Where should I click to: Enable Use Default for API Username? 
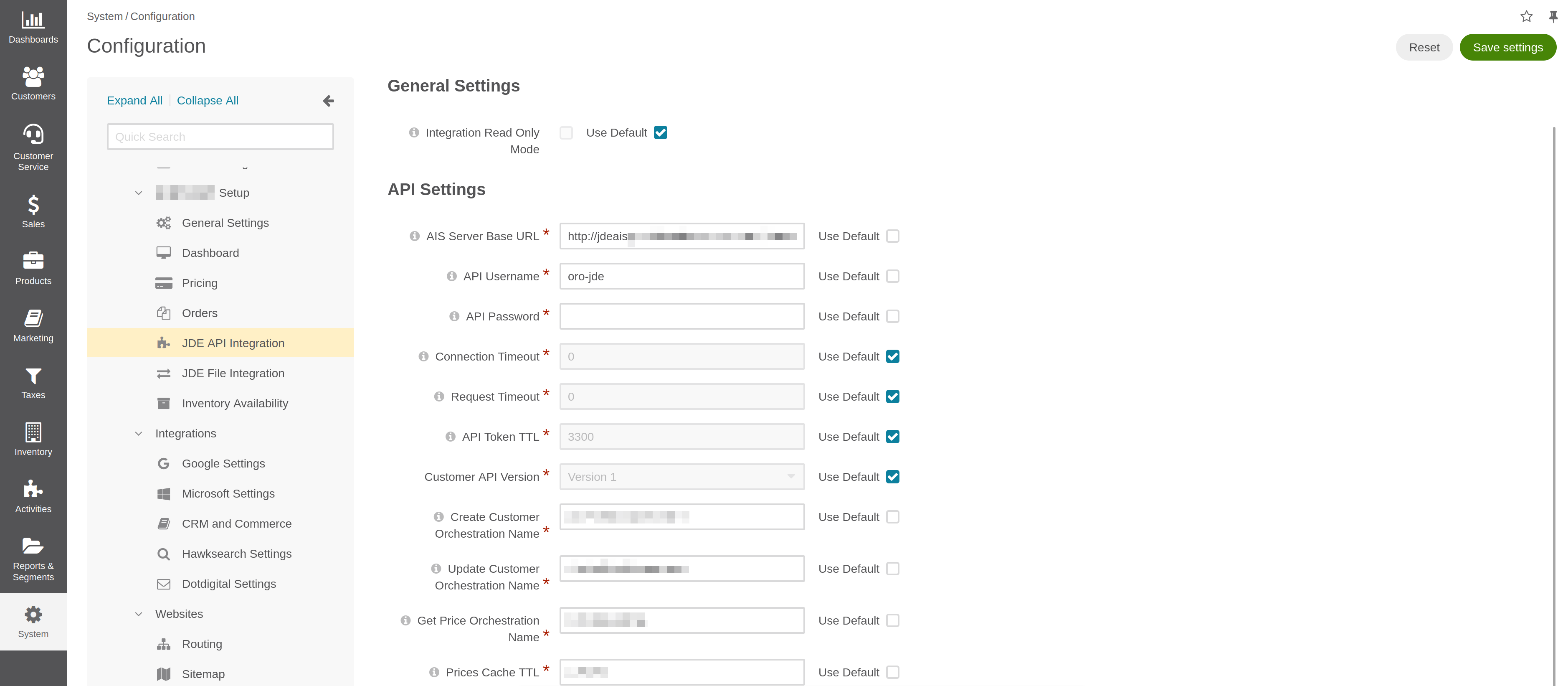(892, 276)
